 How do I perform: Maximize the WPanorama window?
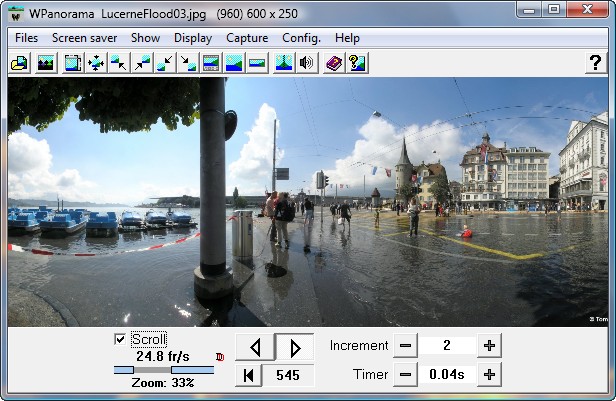[x=554, y=10]
